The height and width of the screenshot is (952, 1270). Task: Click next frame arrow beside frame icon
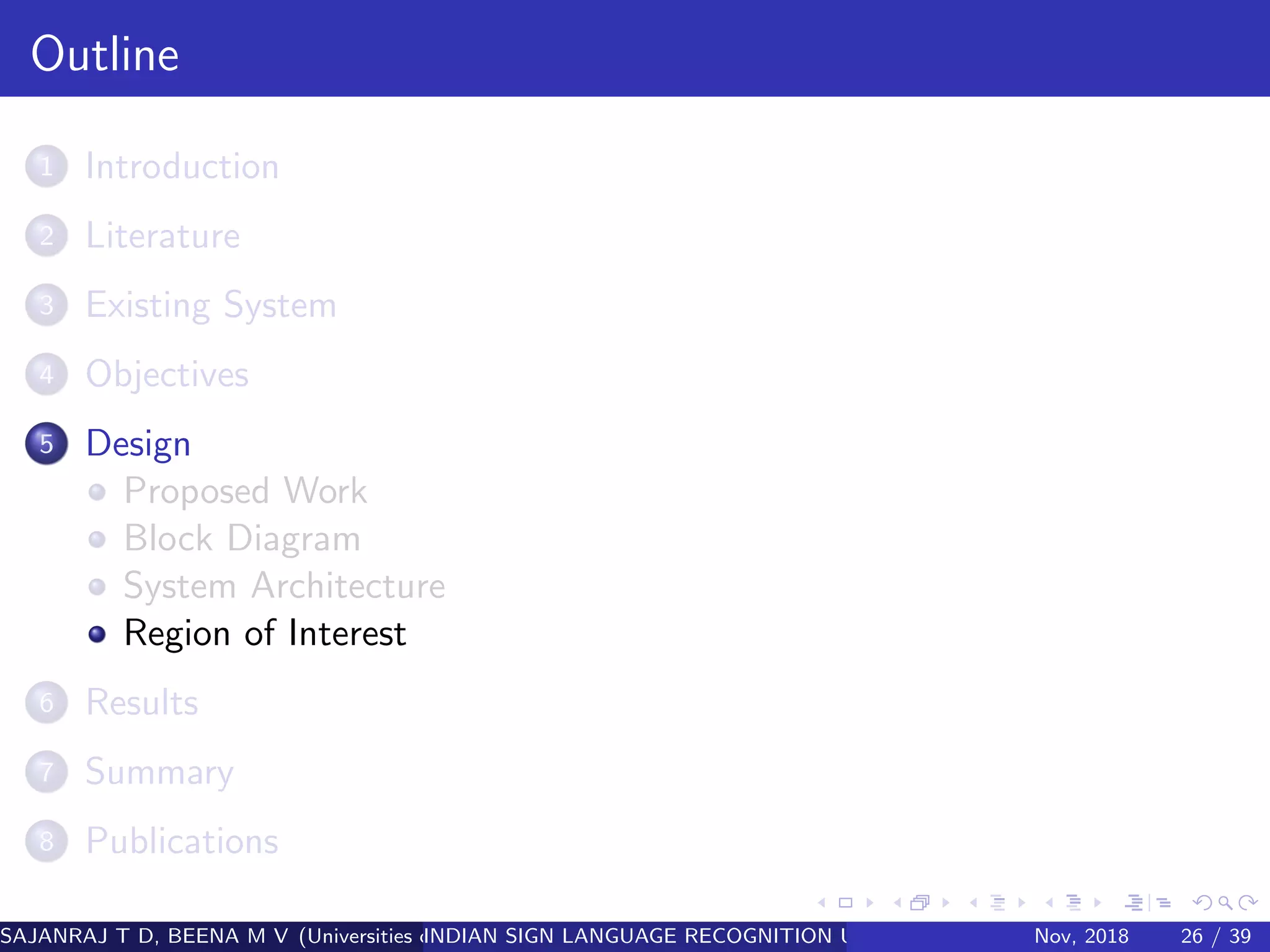[x=946, y=903]
